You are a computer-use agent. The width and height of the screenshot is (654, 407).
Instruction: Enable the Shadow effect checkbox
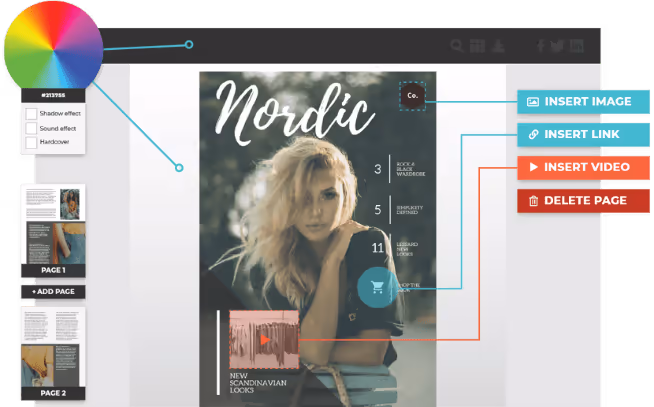(x=31, y=113)
